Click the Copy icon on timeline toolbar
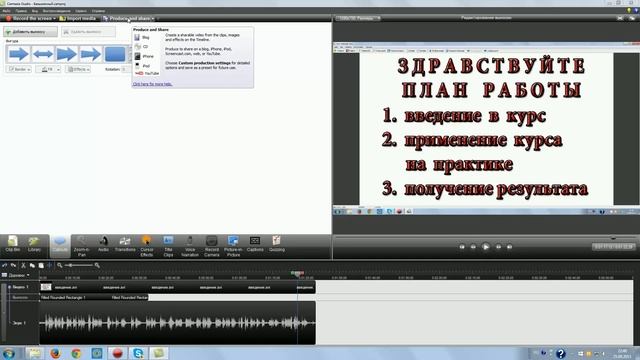 32,265
